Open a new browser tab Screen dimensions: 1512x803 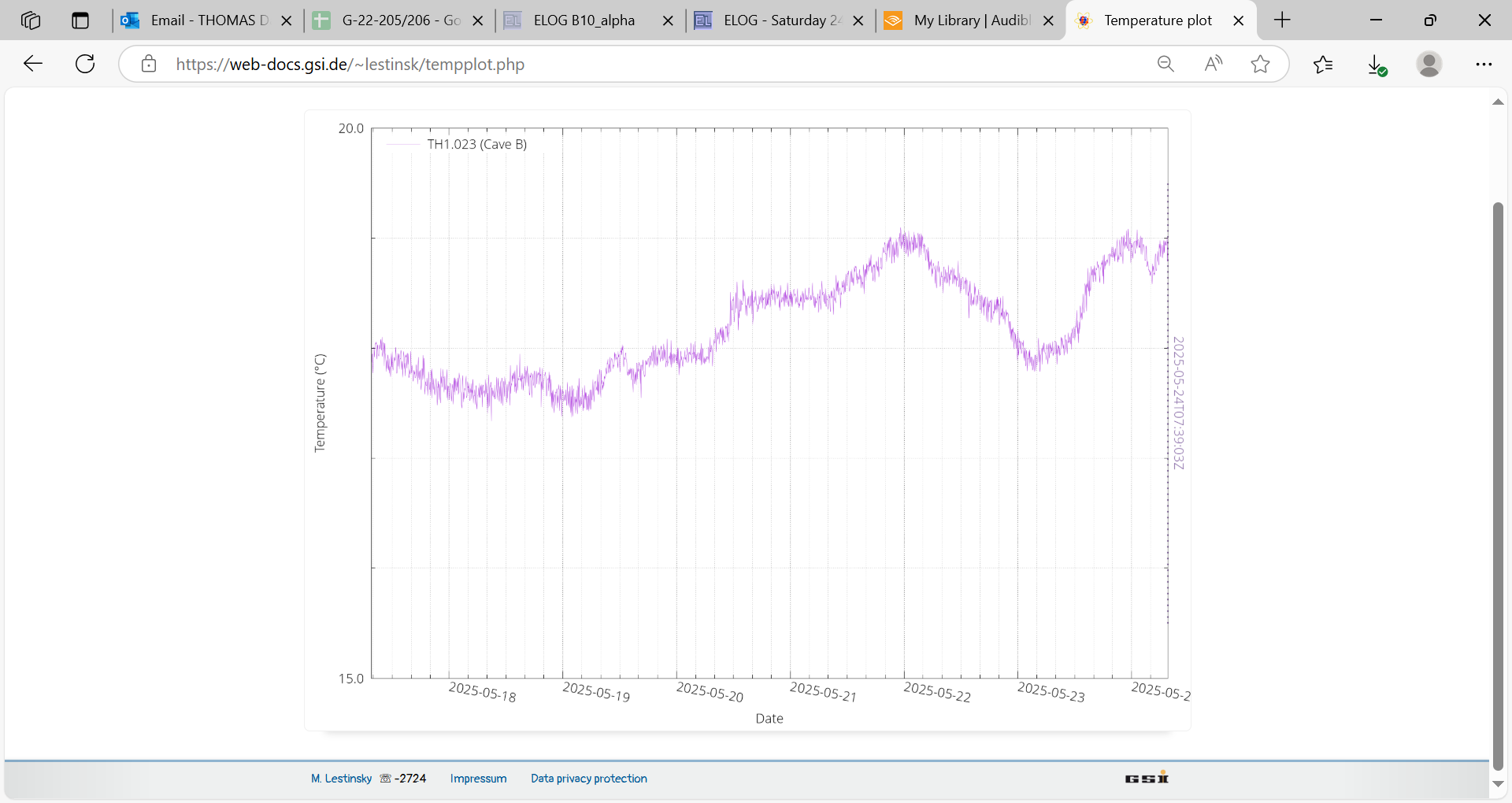[x=1282, y=20]
